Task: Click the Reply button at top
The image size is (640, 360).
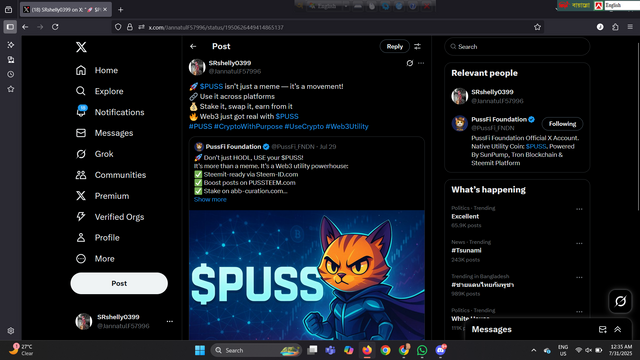Action: tap(394, 47)
